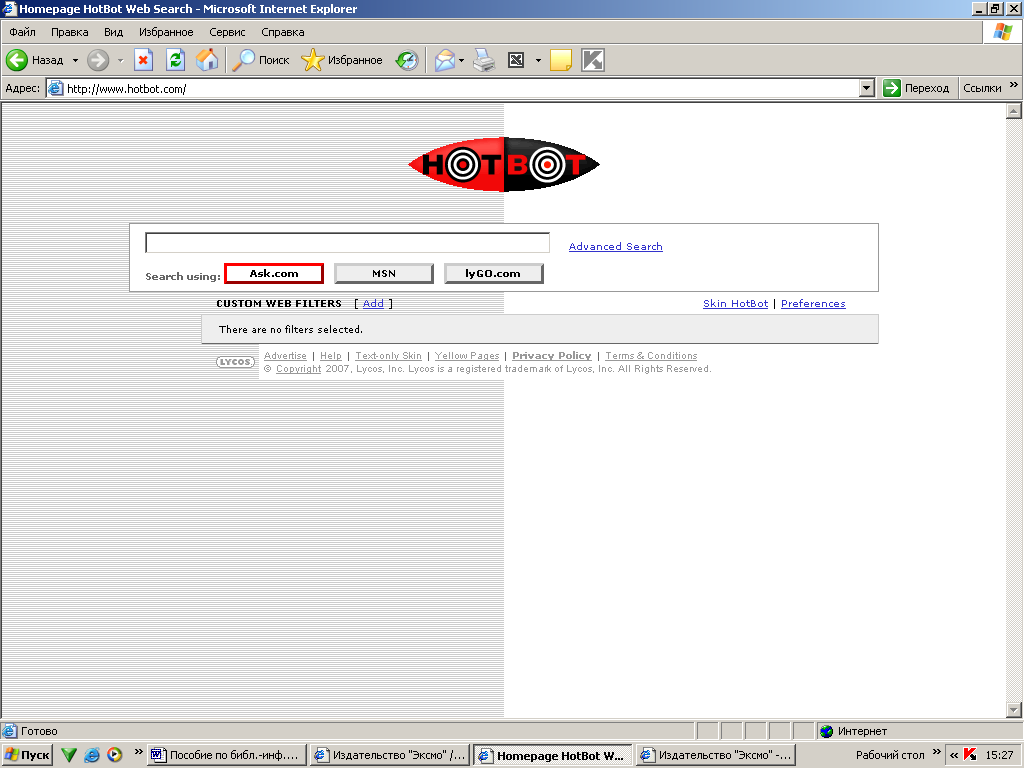The width and height of the screenshot is (1024, 768).
Task: Show hidden system tray icons
Action: point(954,755)
